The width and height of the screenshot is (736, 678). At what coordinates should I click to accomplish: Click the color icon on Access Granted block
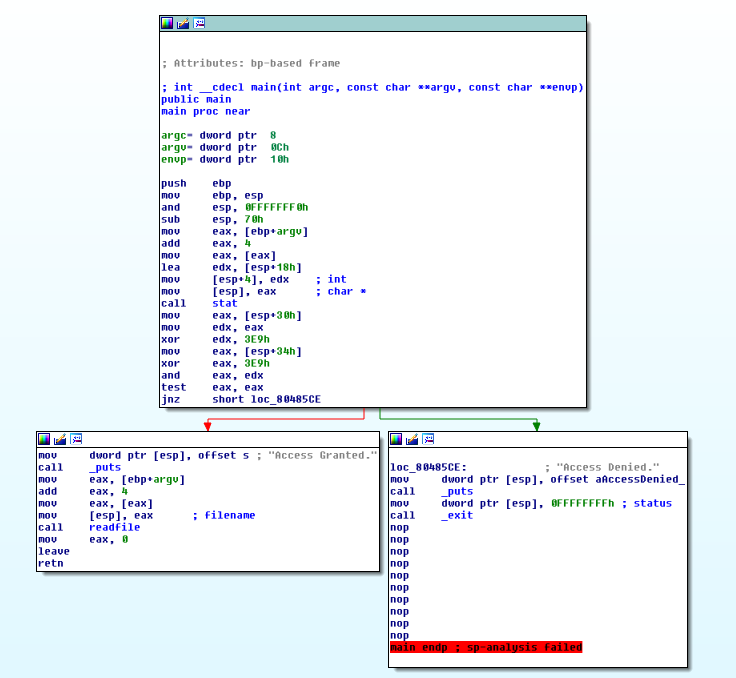point(44,439)
